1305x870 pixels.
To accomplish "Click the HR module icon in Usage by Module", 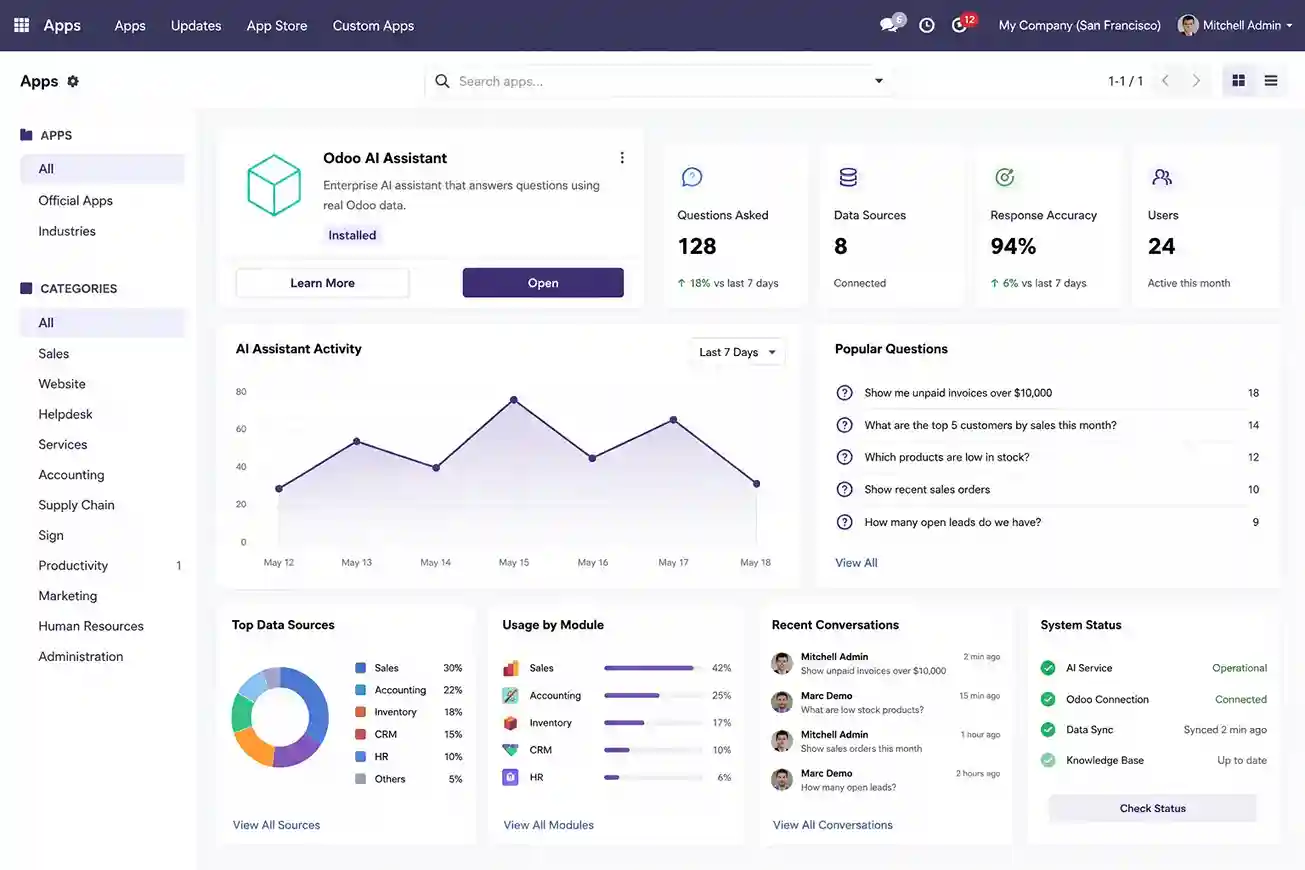I will pyautogui.click(x=510, y=777).
